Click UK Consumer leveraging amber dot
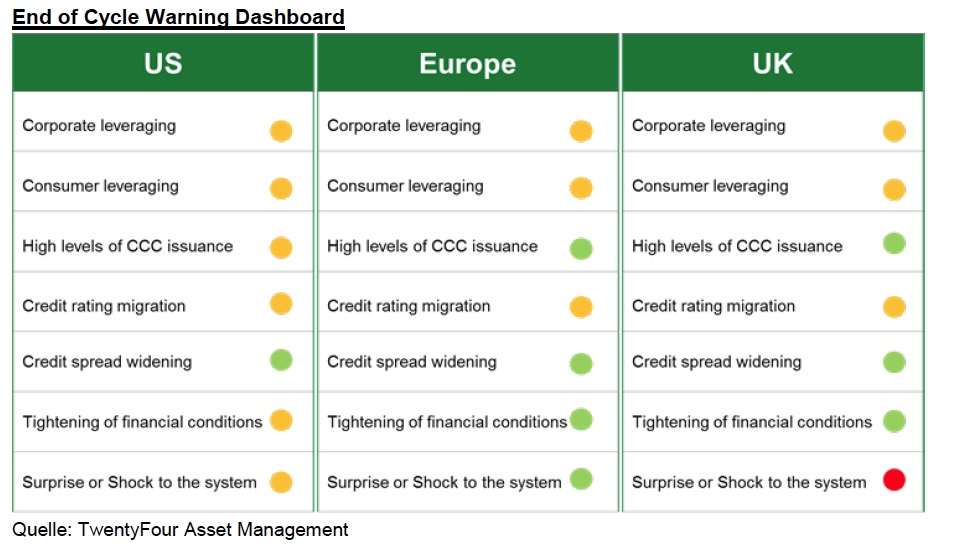The height and width of the screenshot is (546, 958). [894, 189]
